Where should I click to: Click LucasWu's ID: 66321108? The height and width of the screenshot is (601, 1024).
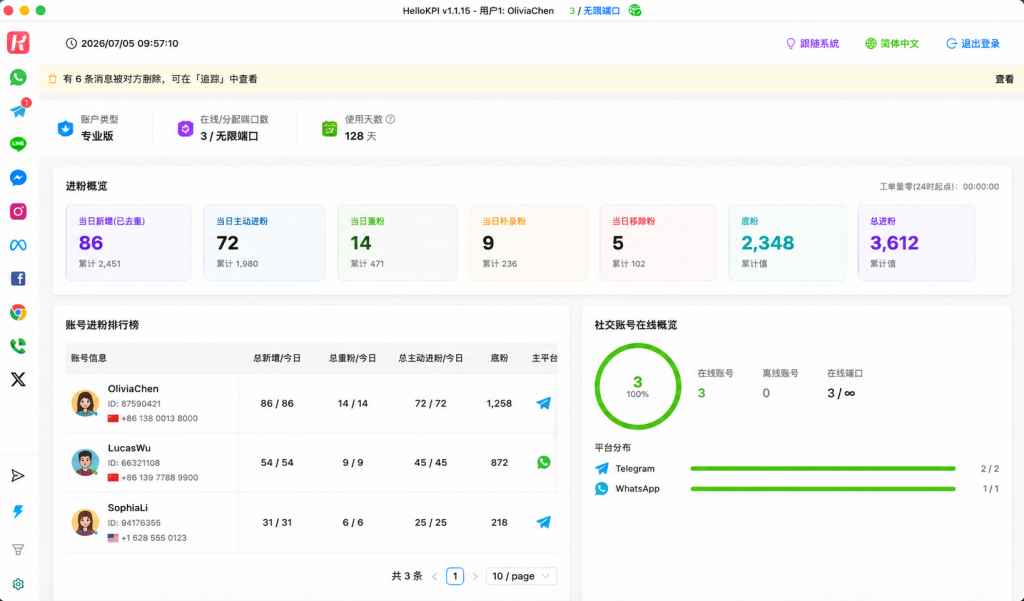(x=134, y=463)
